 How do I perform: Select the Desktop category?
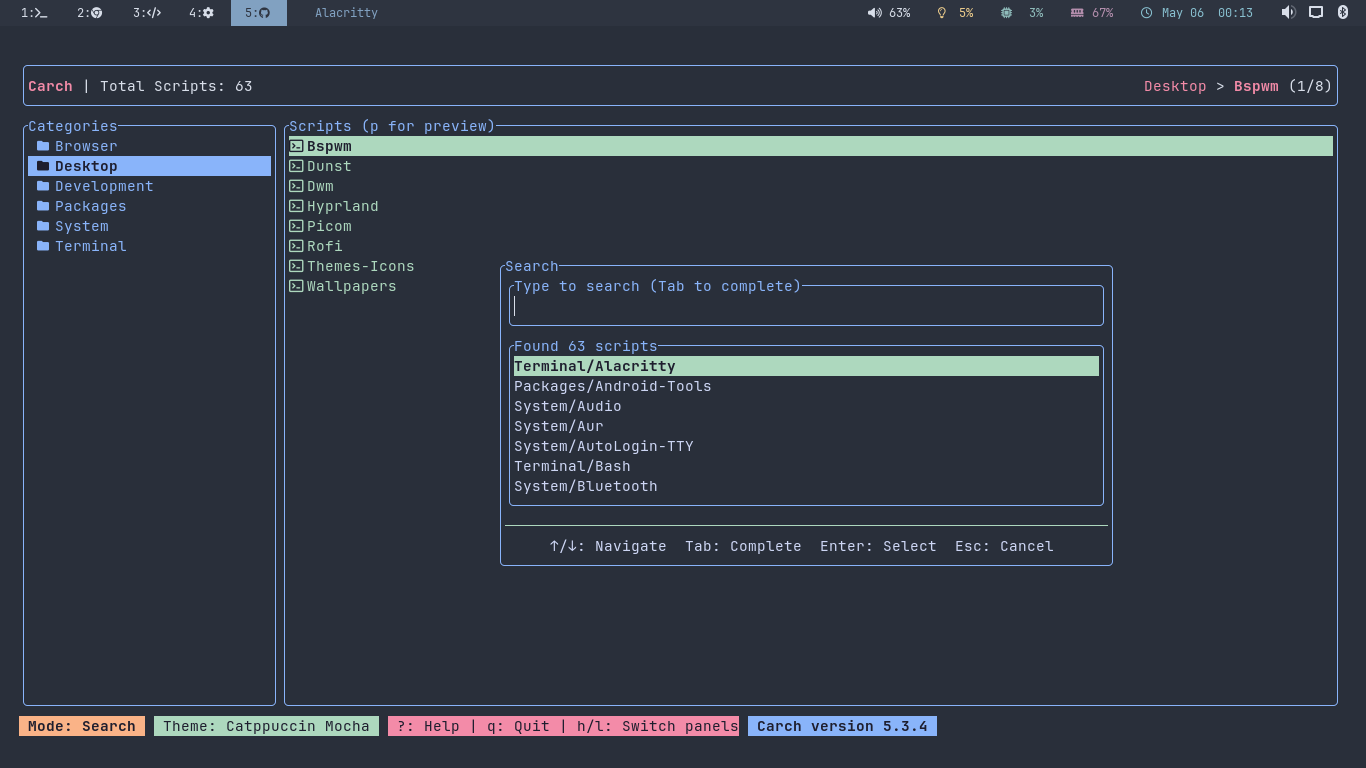[x=149, y=166]
